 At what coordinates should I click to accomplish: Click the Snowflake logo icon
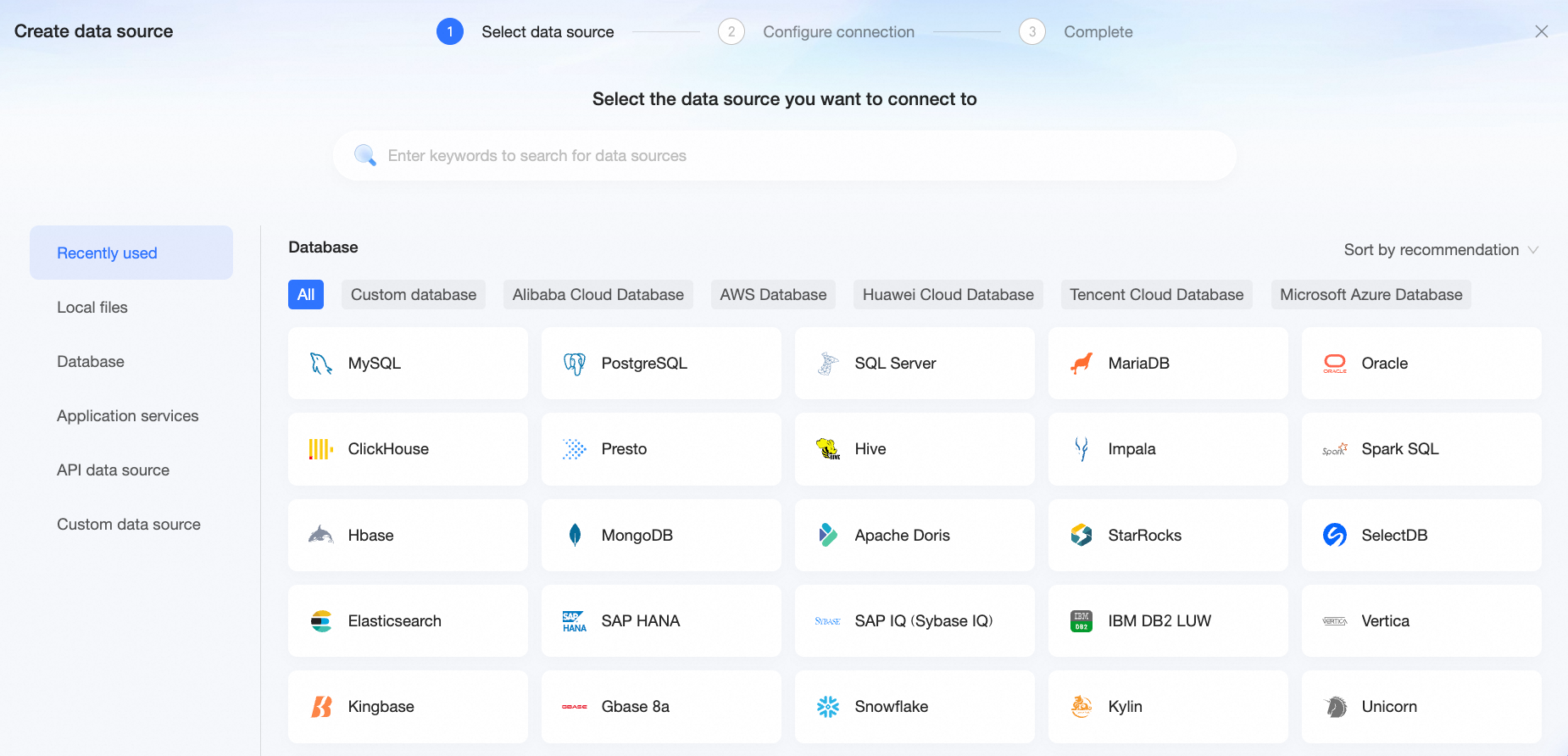pyautogui.click(x=828, y=707)
